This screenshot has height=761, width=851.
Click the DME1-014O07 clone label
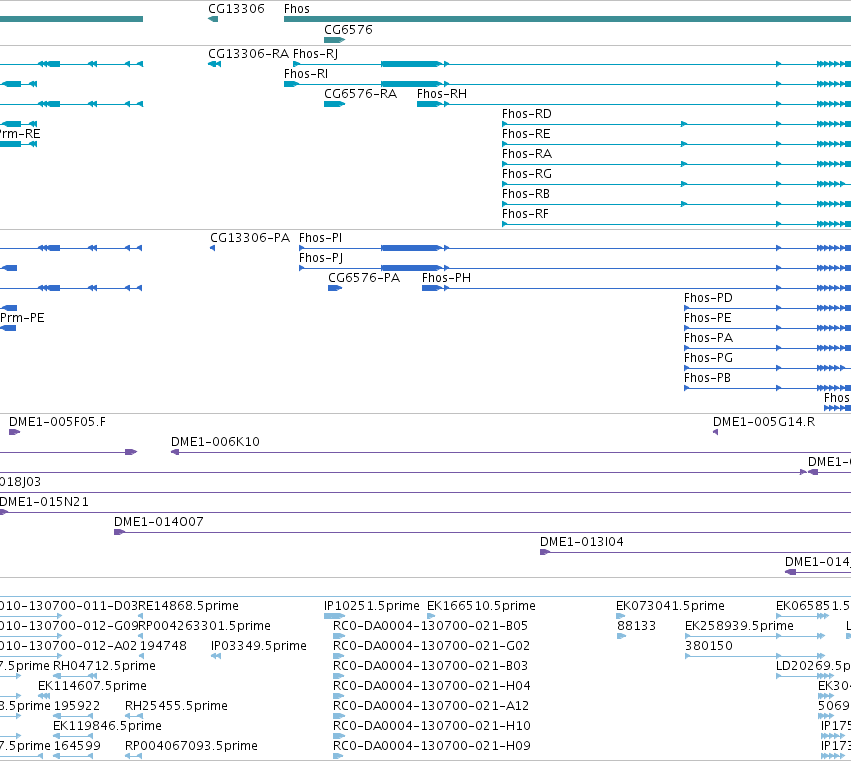point(158,522)
